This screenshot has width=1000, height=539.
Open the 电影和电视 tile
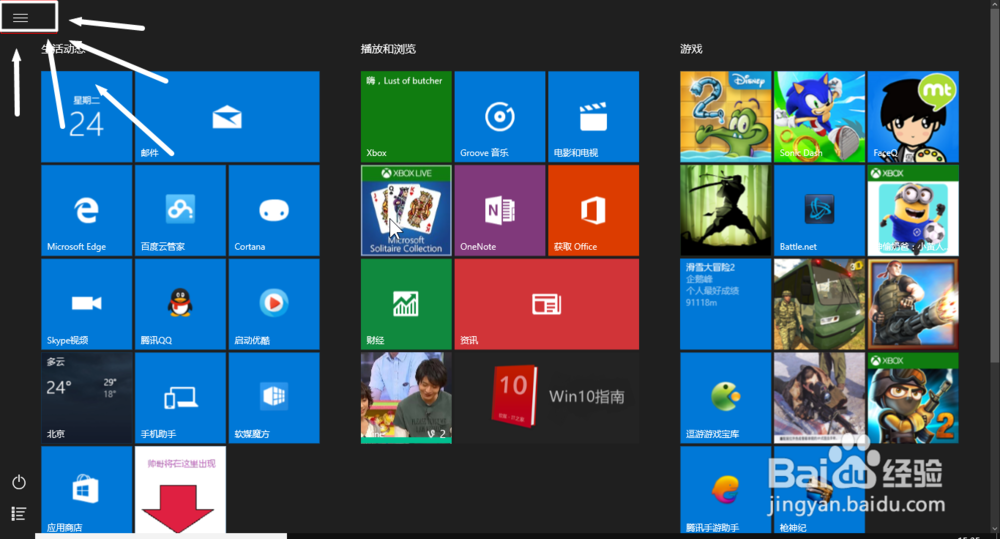coord(594,117)
